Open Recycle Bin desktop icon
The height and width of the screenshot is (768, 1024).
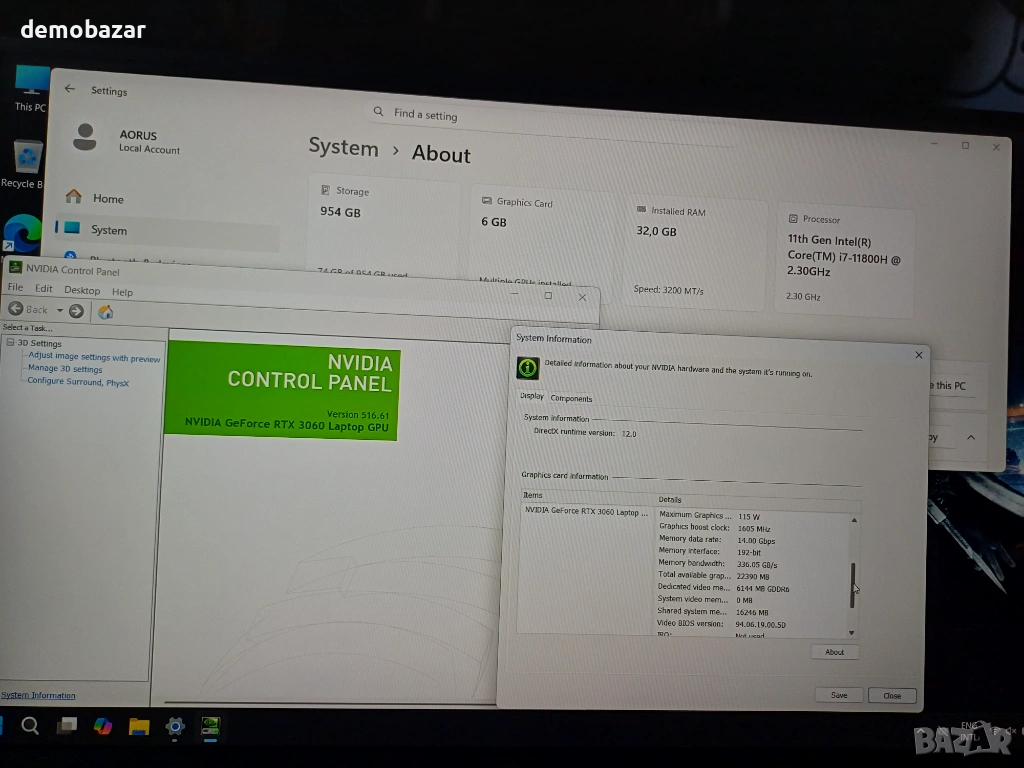(x=27, y=162)
